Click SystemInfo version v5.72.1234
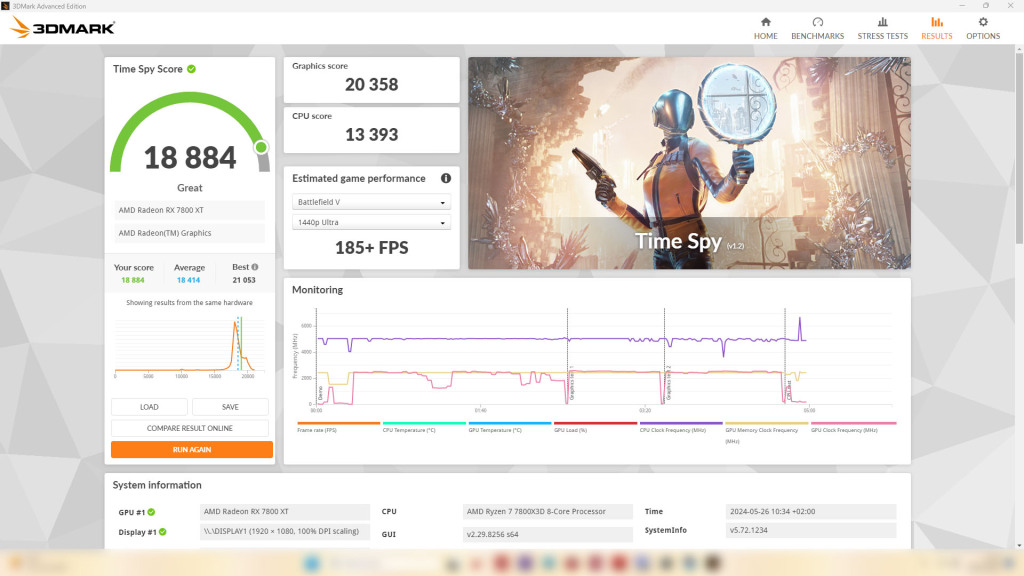Screen dimensions: 1024x576 coord(810,530)
